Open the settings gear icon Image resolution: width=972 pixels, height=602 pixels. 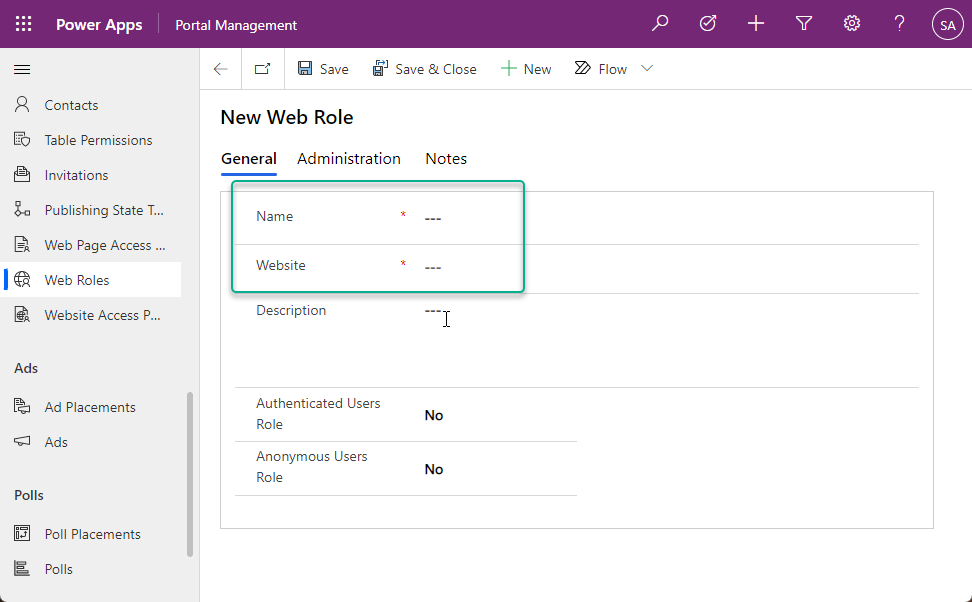(x=852, y=24)
